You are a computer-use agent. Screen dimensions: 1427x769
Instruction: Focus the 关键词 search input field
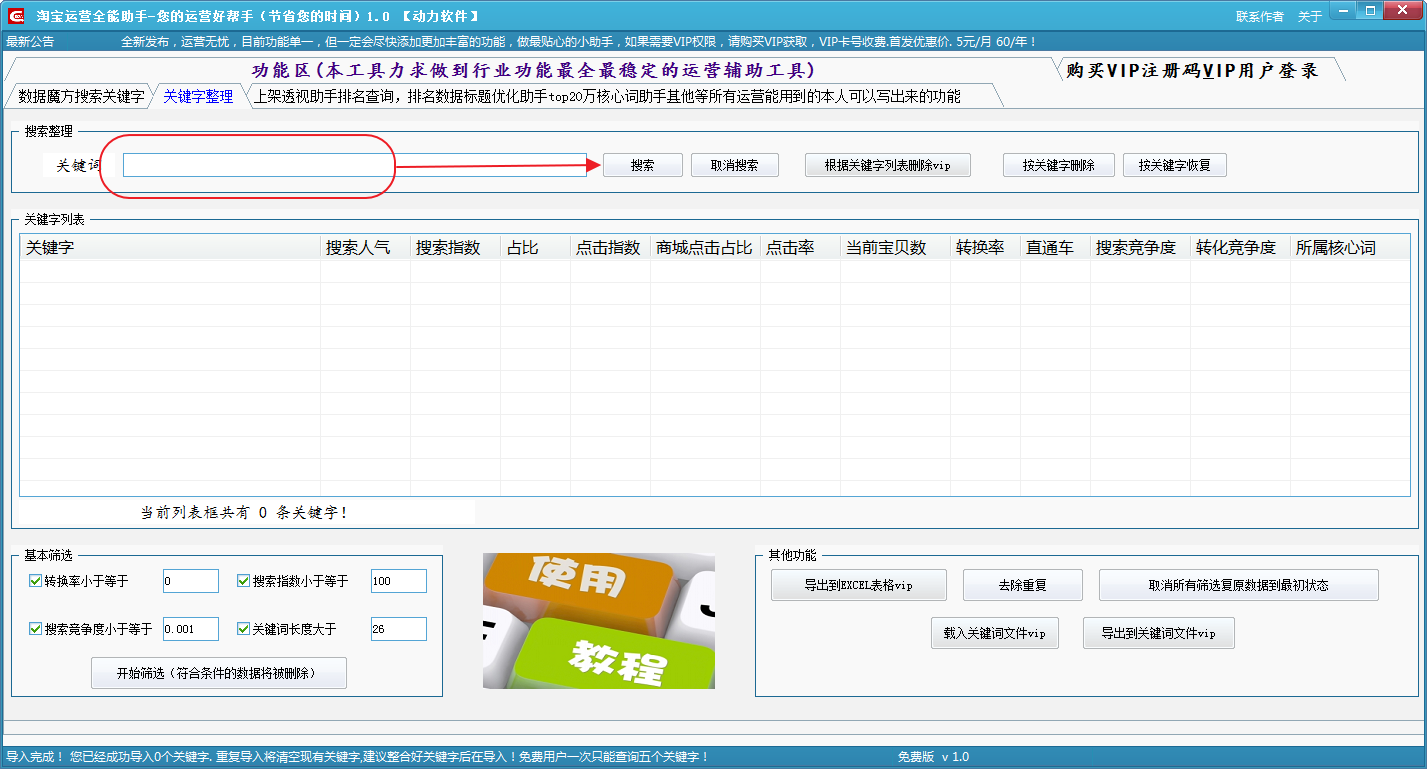(354, 165)
